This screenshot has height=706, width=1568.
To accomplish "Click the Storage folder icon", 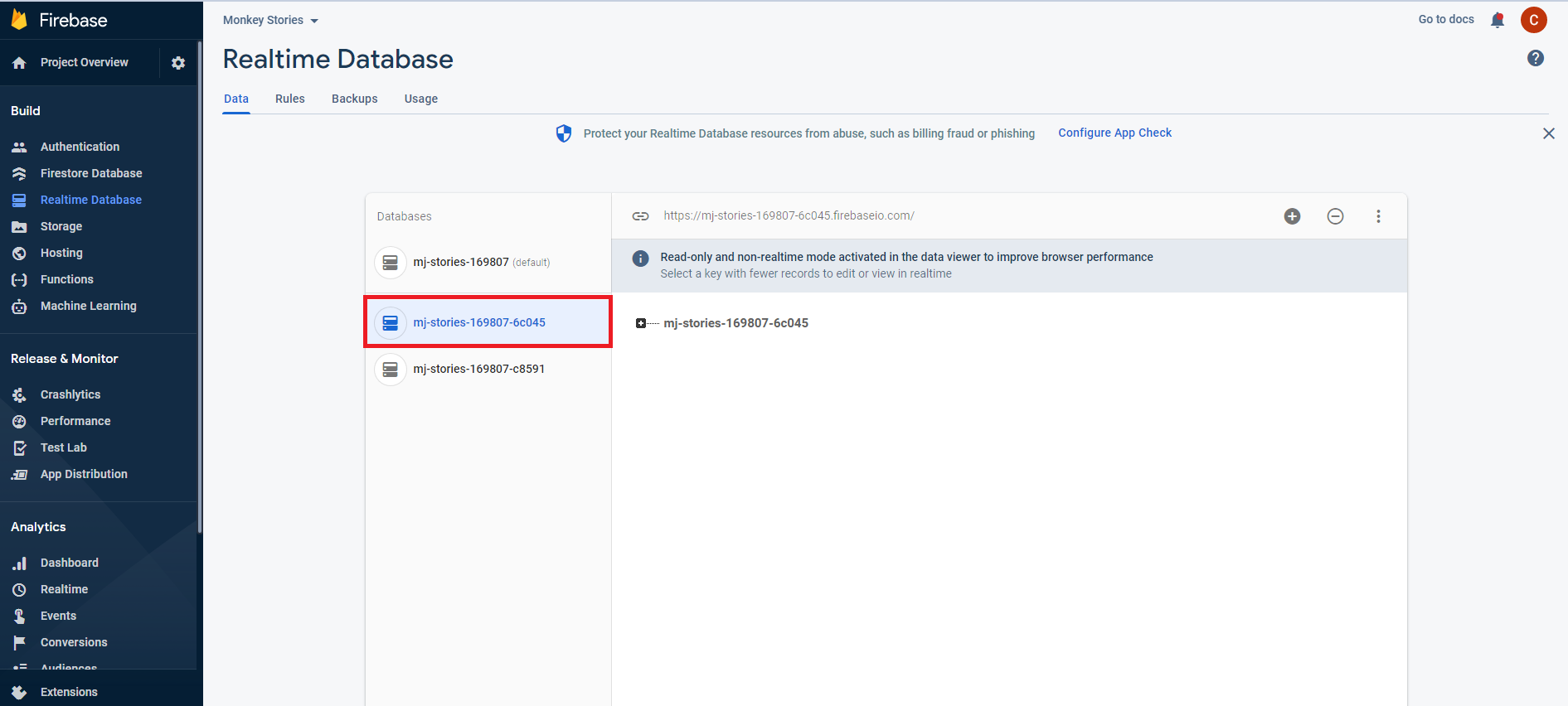I will [19, 226].
